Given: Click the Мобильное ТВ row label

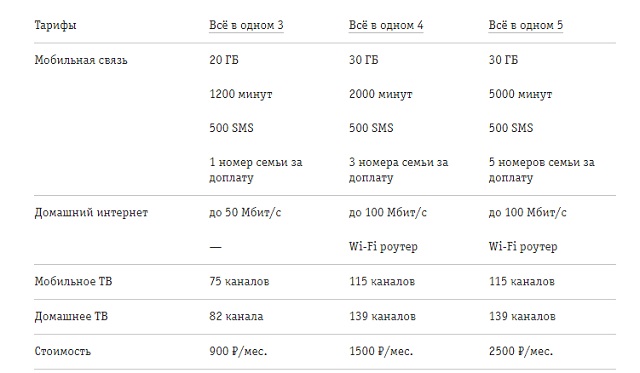Looking at the screenshot, I should click(73, 281).
